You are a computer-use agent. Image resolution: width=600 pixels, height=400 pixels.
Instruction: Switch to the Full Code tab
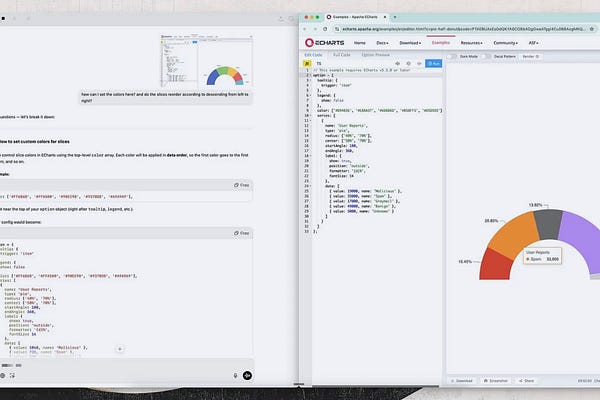342,55
